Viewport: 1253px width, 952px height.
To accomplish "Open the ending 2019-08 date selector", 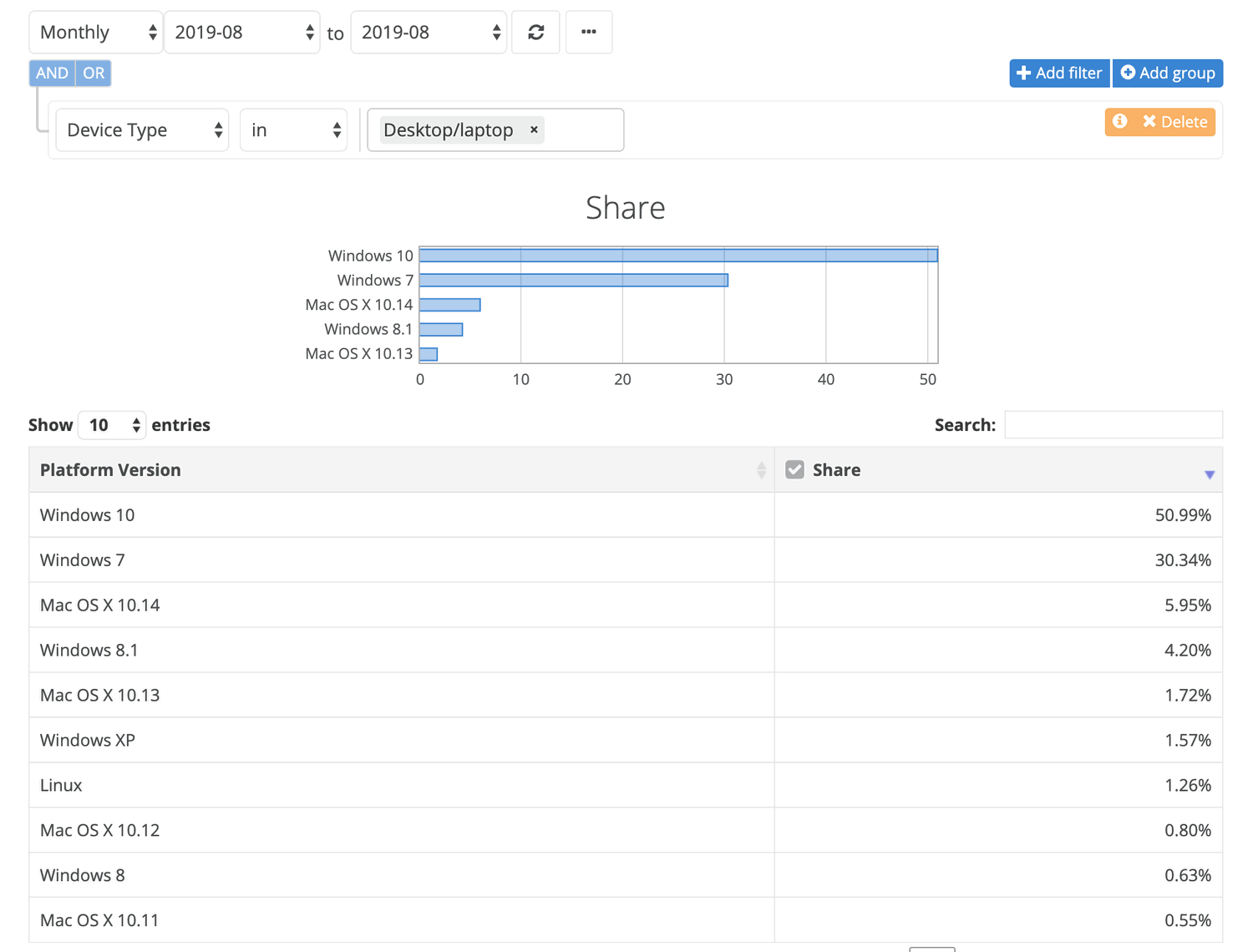I will coord(429,32).
